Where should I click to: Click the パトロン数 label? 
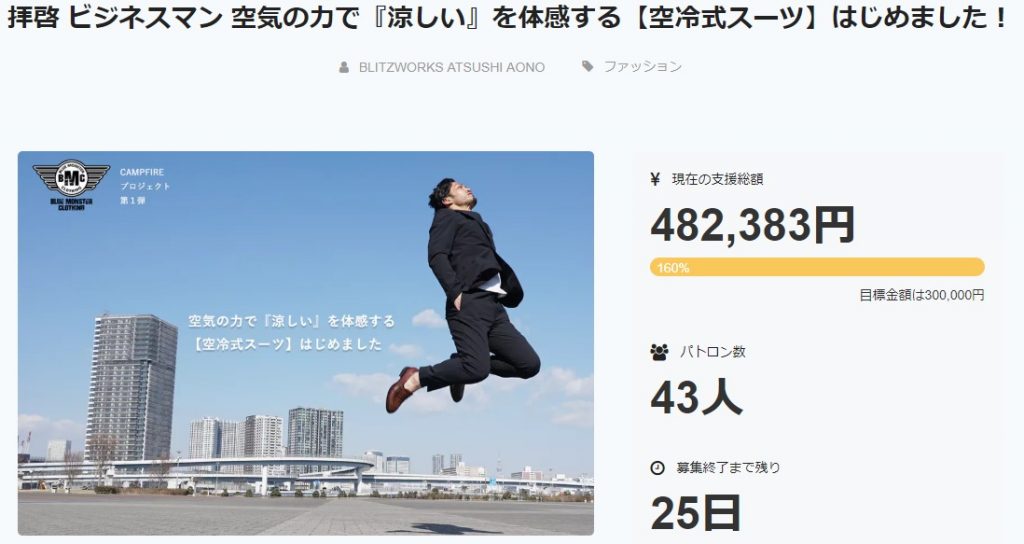[x=712, y=352]
